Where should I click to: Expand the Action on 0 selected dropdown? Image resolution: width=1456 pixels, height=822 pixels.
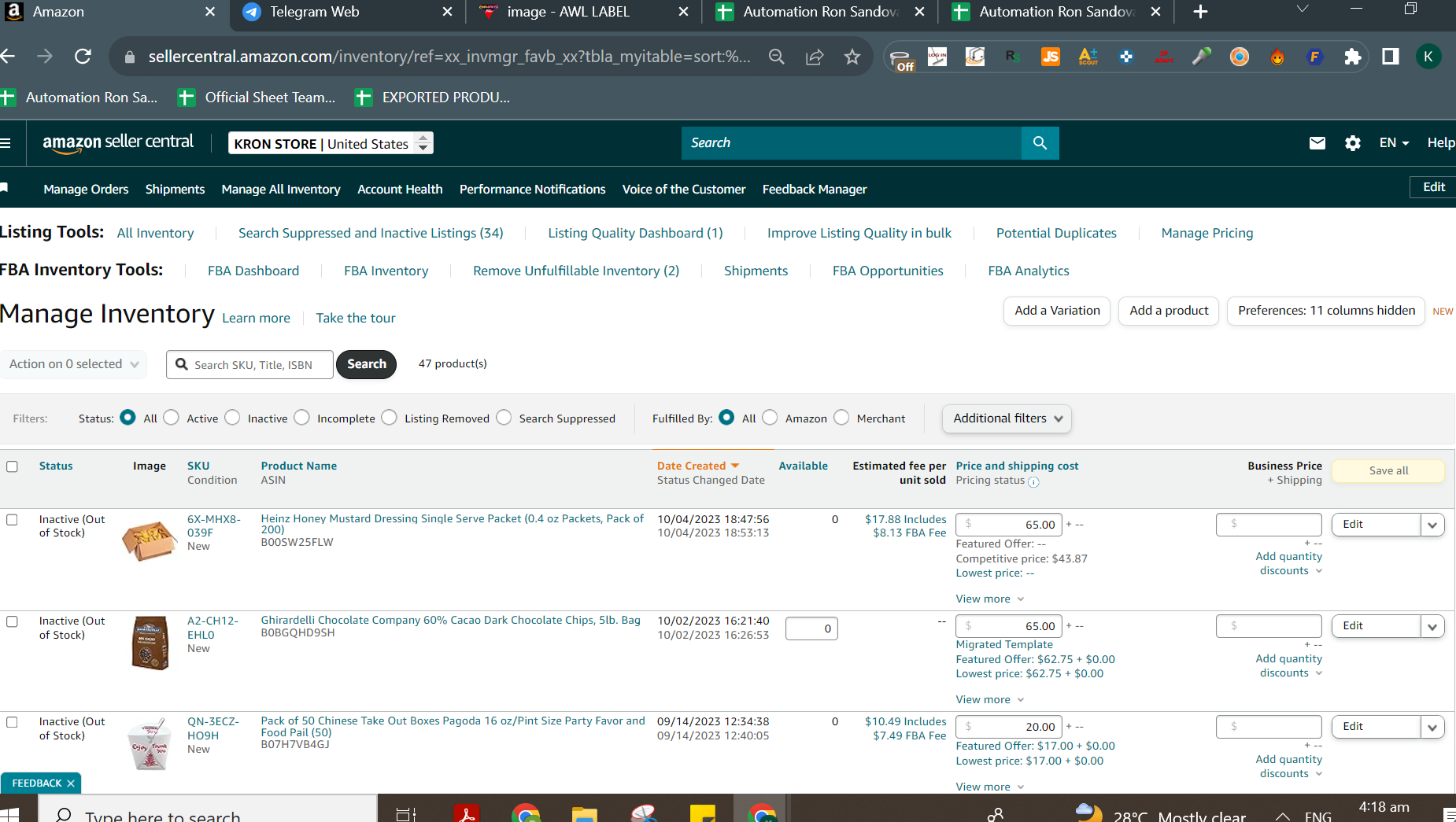[73, 364]
